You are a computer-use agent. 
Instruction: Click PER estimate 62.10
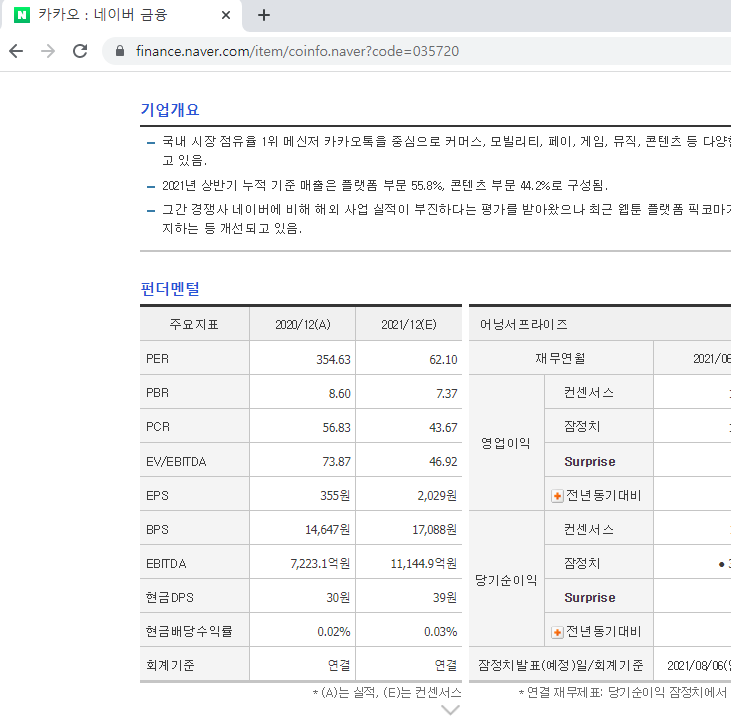point(443,360)
